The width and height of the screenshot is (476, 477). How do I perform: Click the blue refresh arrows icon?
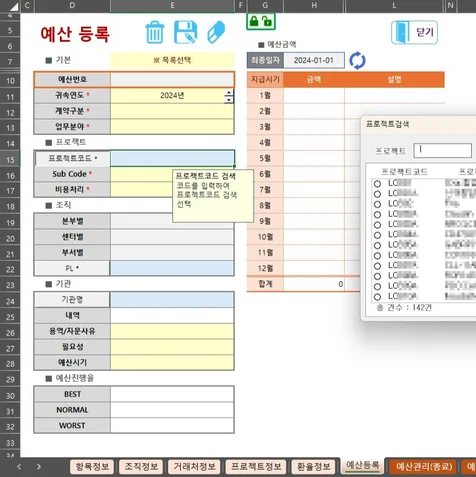(357, 60)
